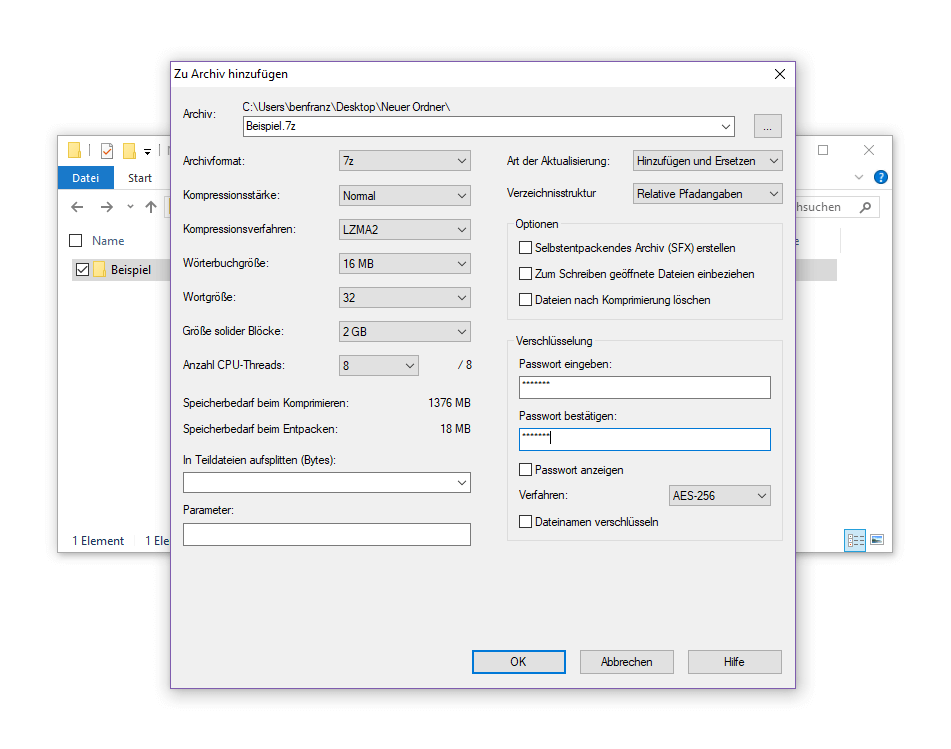Click the Abbrechen button
Viewport: 951px width, 749px height.
(x=627, y=662)
